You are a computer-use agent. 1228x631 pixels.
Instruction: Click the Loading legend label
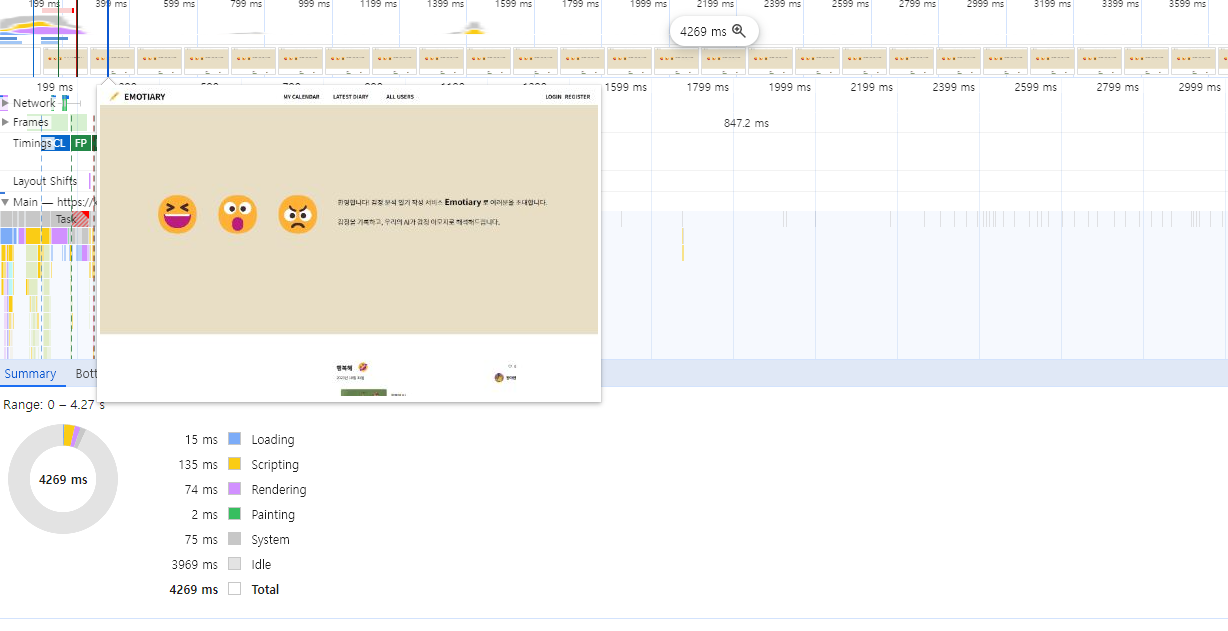[x=273, y=439]
